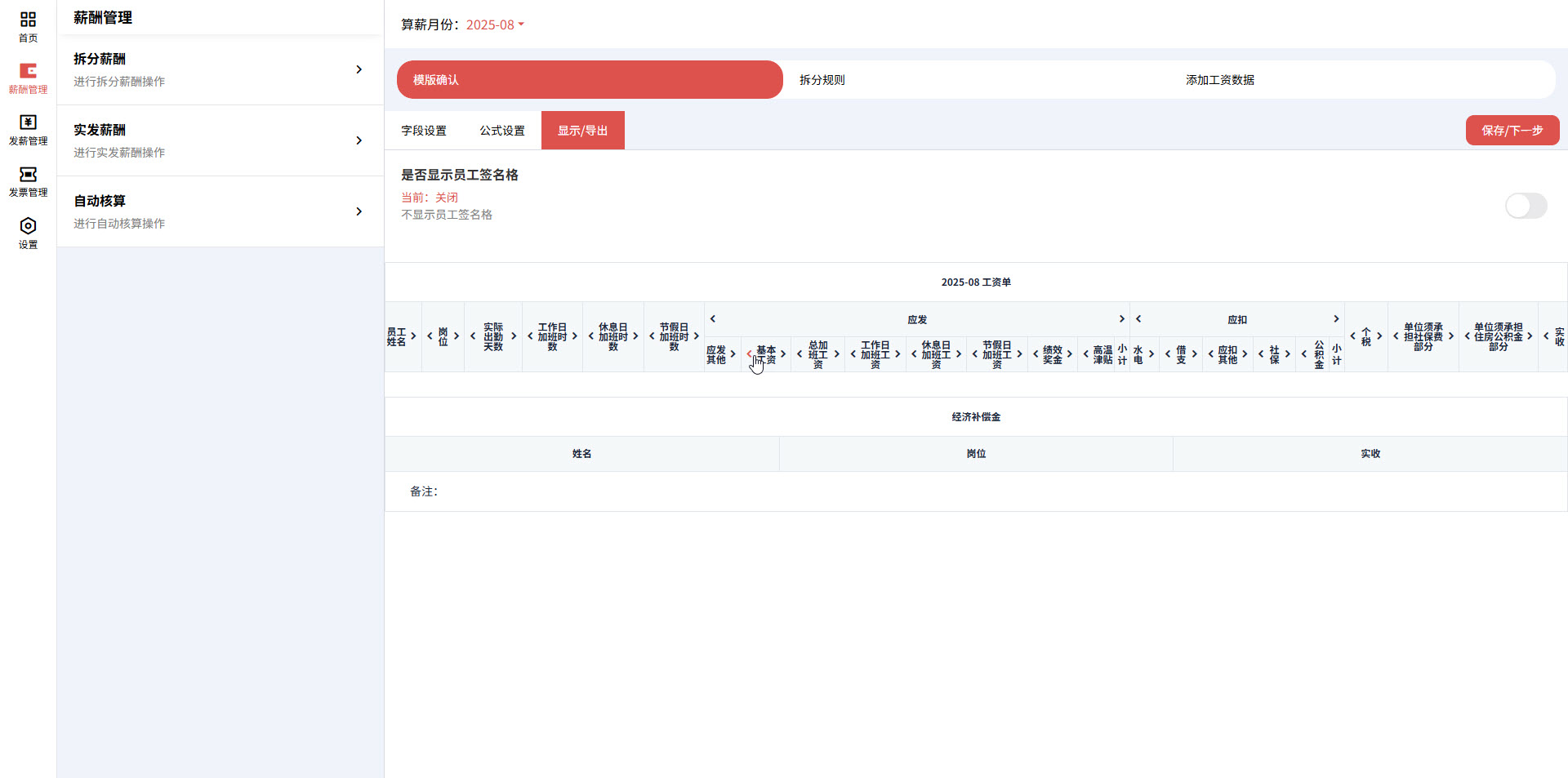
Task: Enable the 员工签名格 display switch
Action: (1526, 206)
